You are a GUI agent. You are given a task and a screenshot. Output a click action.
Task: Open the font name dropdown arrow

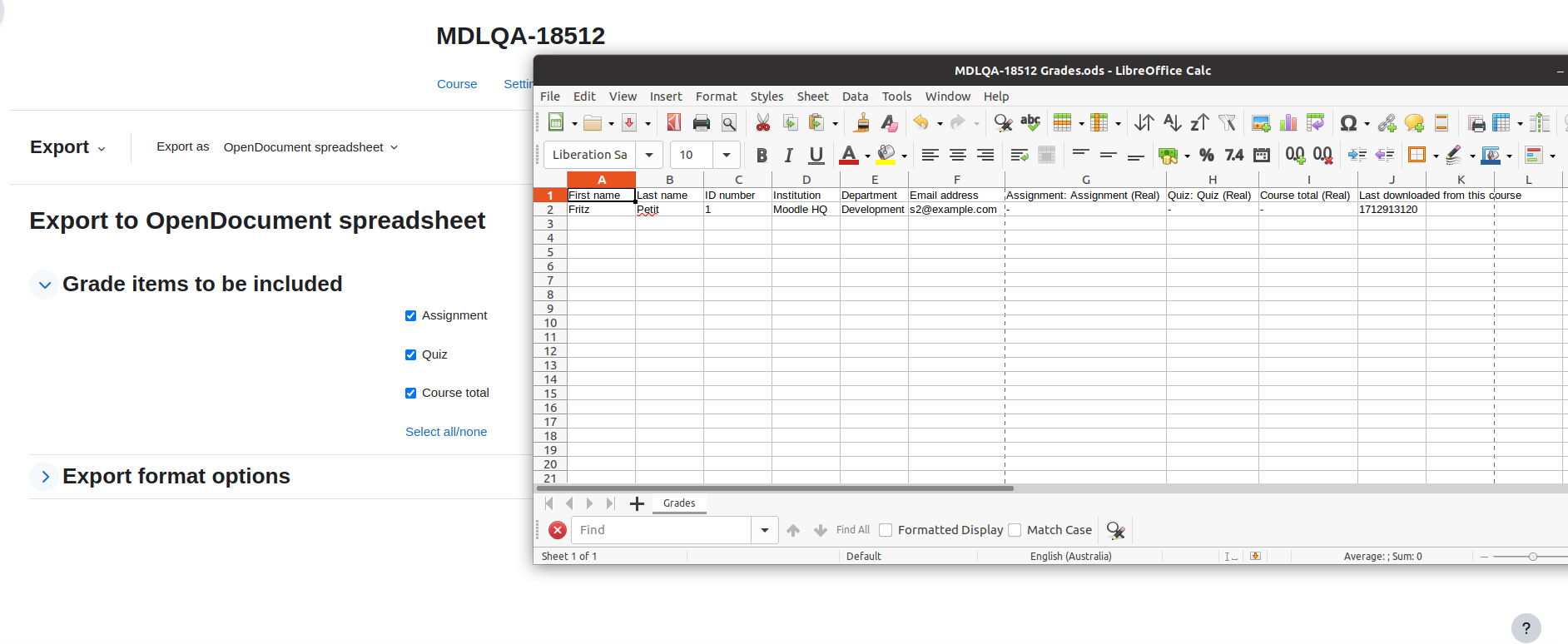649,155
